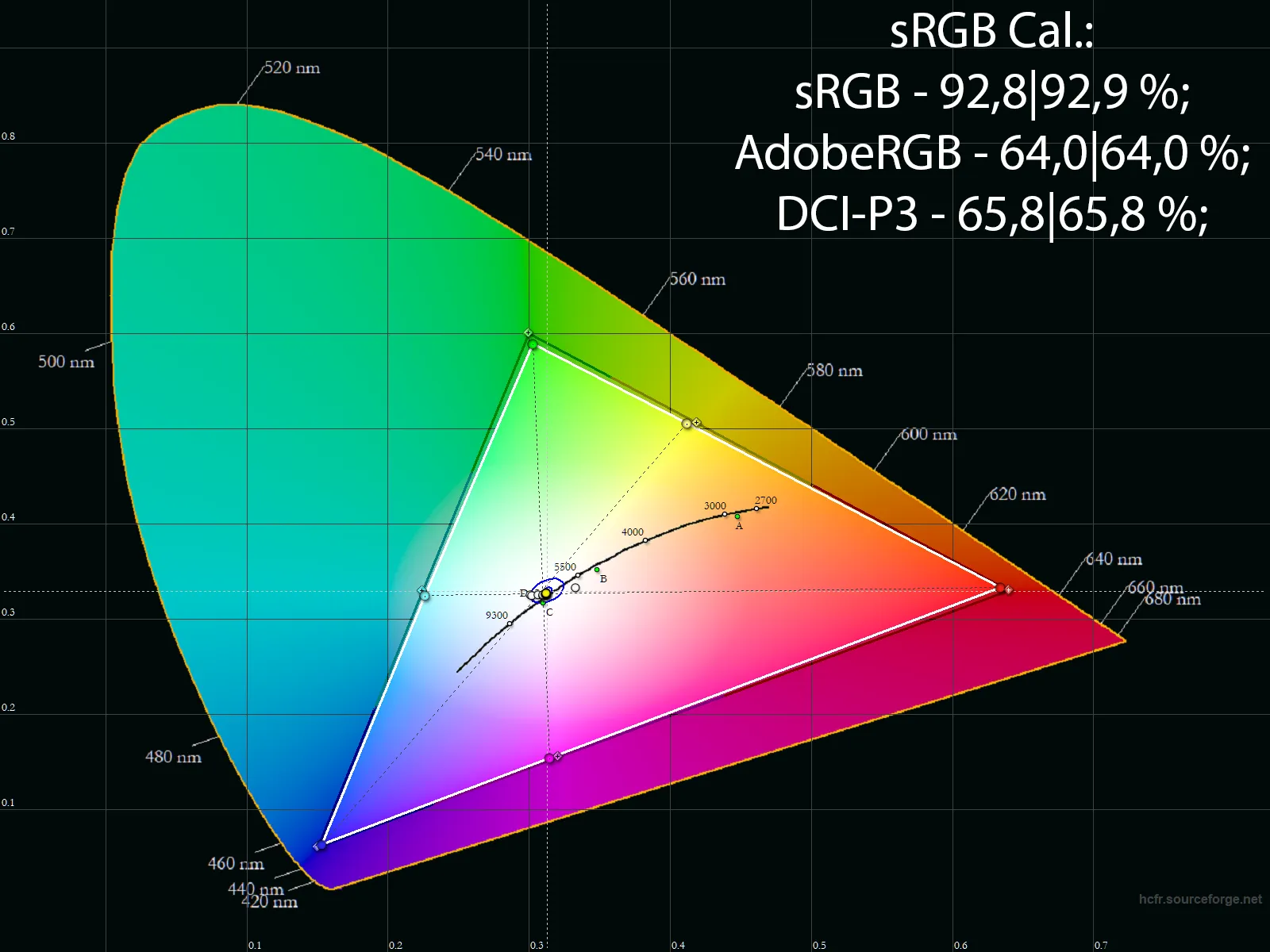Click green illuminant B reference dot
1270x952 pixels.
tap(597, 570)
